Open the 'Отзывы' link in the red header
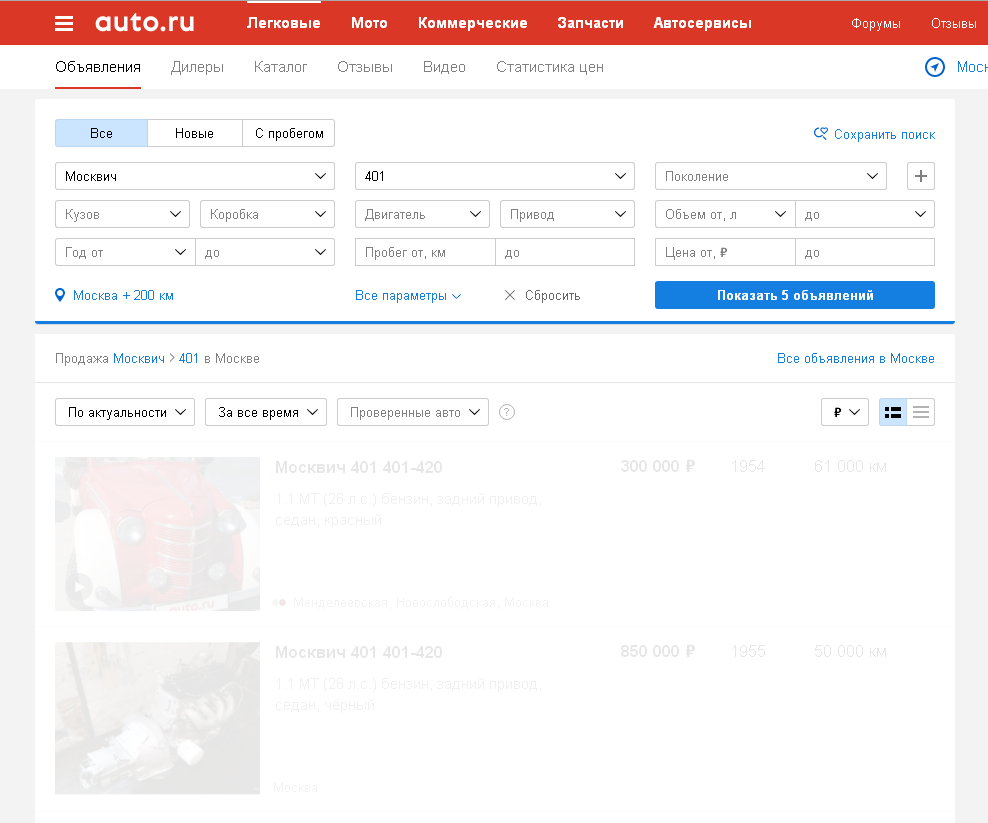This screenshot has width=988, height=823. (x=953, y=23)
